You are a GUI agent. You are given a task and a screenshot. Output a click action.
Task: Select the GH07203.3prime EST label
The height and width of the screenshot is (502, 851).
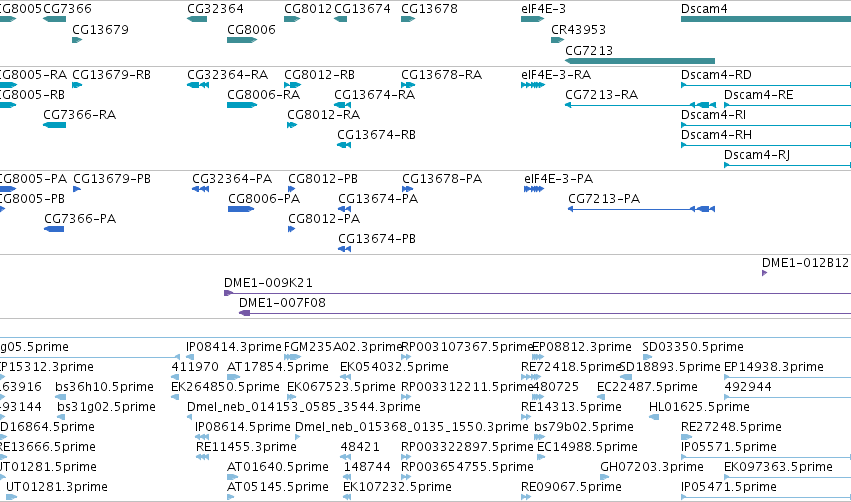point(652,467)
